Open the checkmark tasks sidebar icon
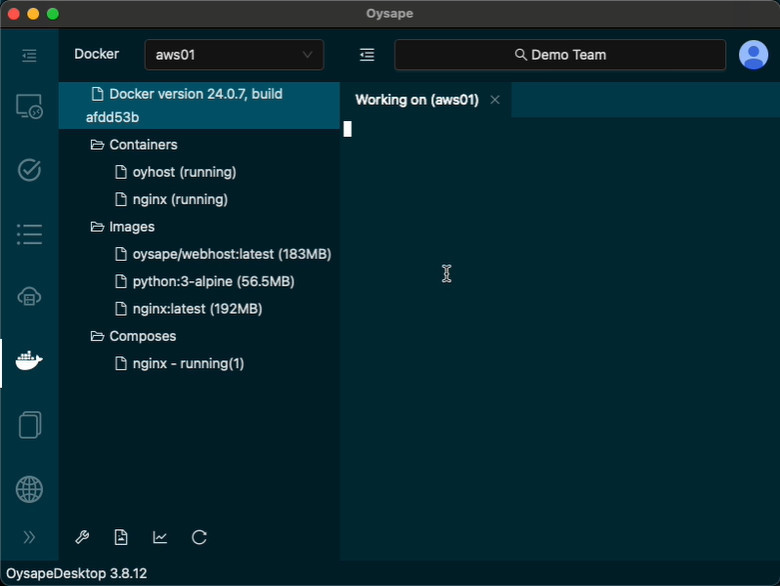780x586 pixels. click(x=29, y=170)
